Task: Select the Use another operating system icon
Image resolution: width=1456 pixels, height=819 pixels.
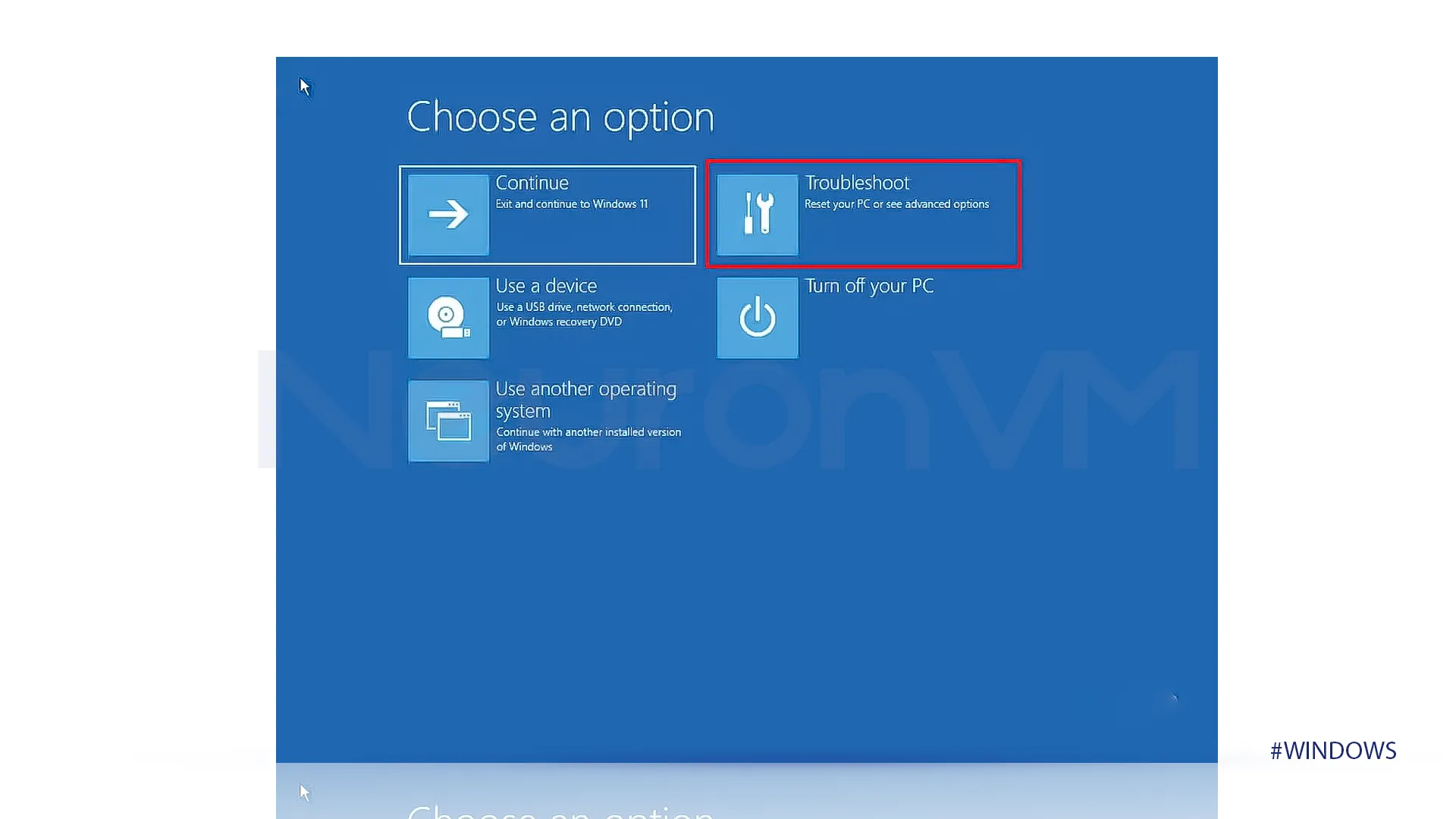Action: (x=448, y=419)
